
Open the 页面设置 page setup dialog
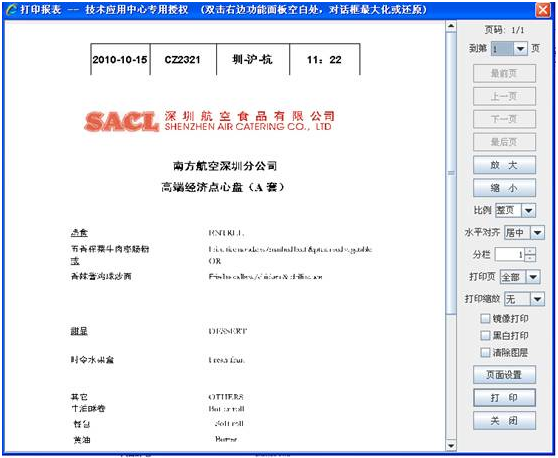(x=504, y=375)
